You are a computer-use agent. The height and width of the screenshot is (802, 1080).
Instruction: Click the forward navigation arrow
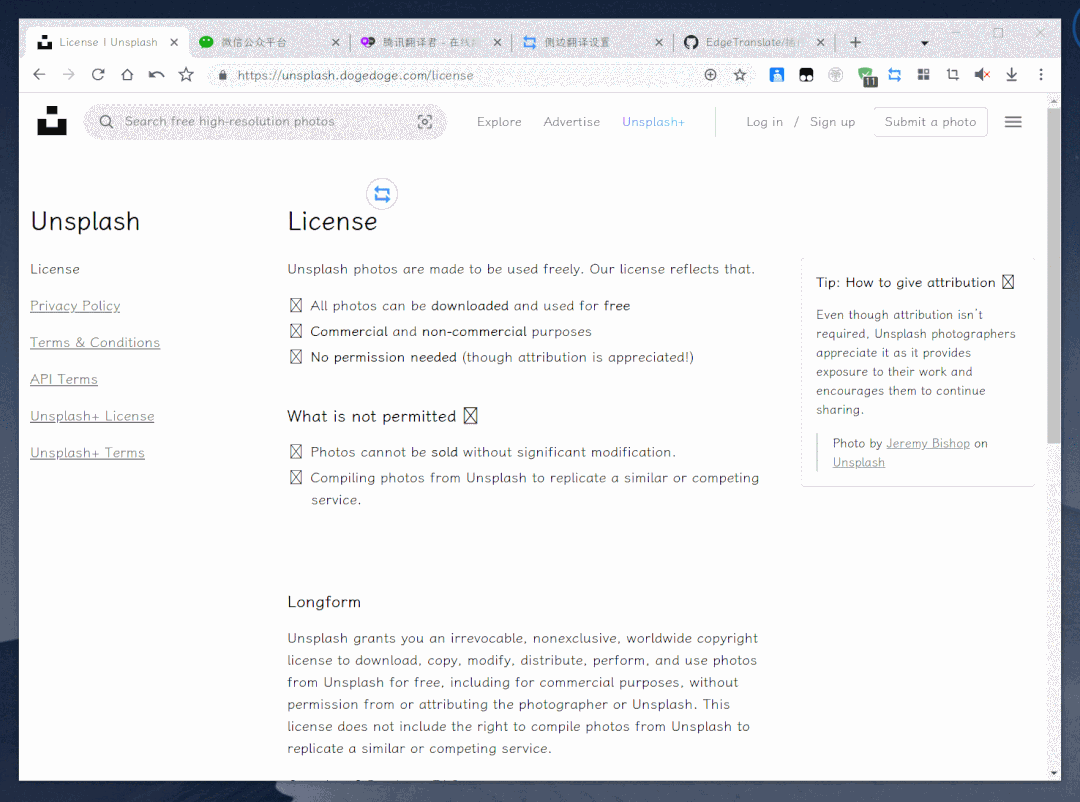point(68,74)
